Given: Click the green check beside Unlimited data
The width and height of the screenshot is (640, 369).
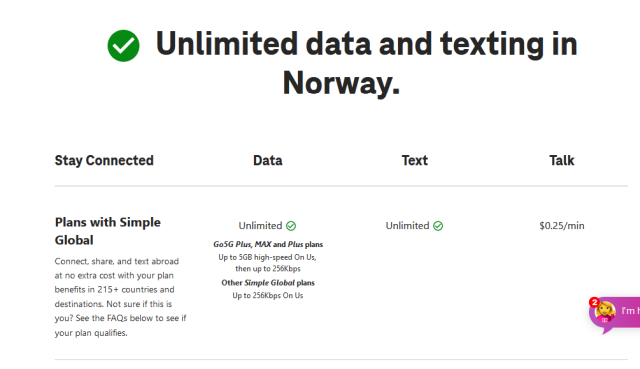Looking at the screenshot, I should [291, 226].
